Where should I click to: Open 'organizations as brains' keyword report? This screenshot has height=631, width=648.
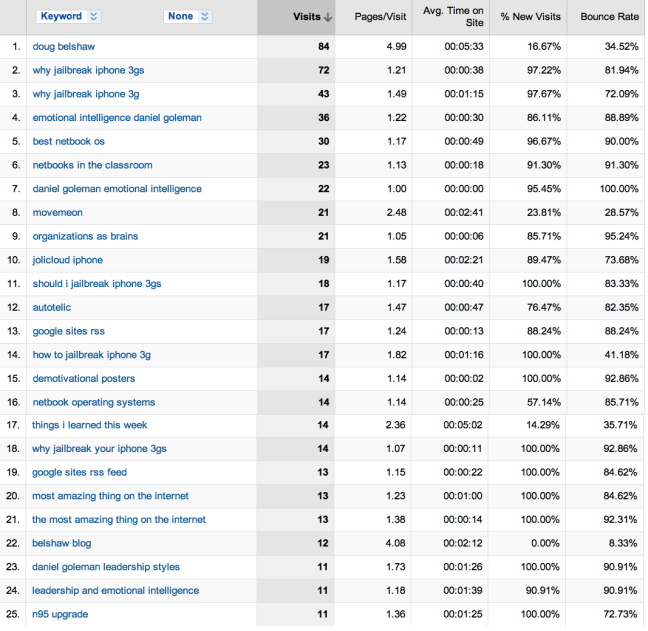click(85, 237)
